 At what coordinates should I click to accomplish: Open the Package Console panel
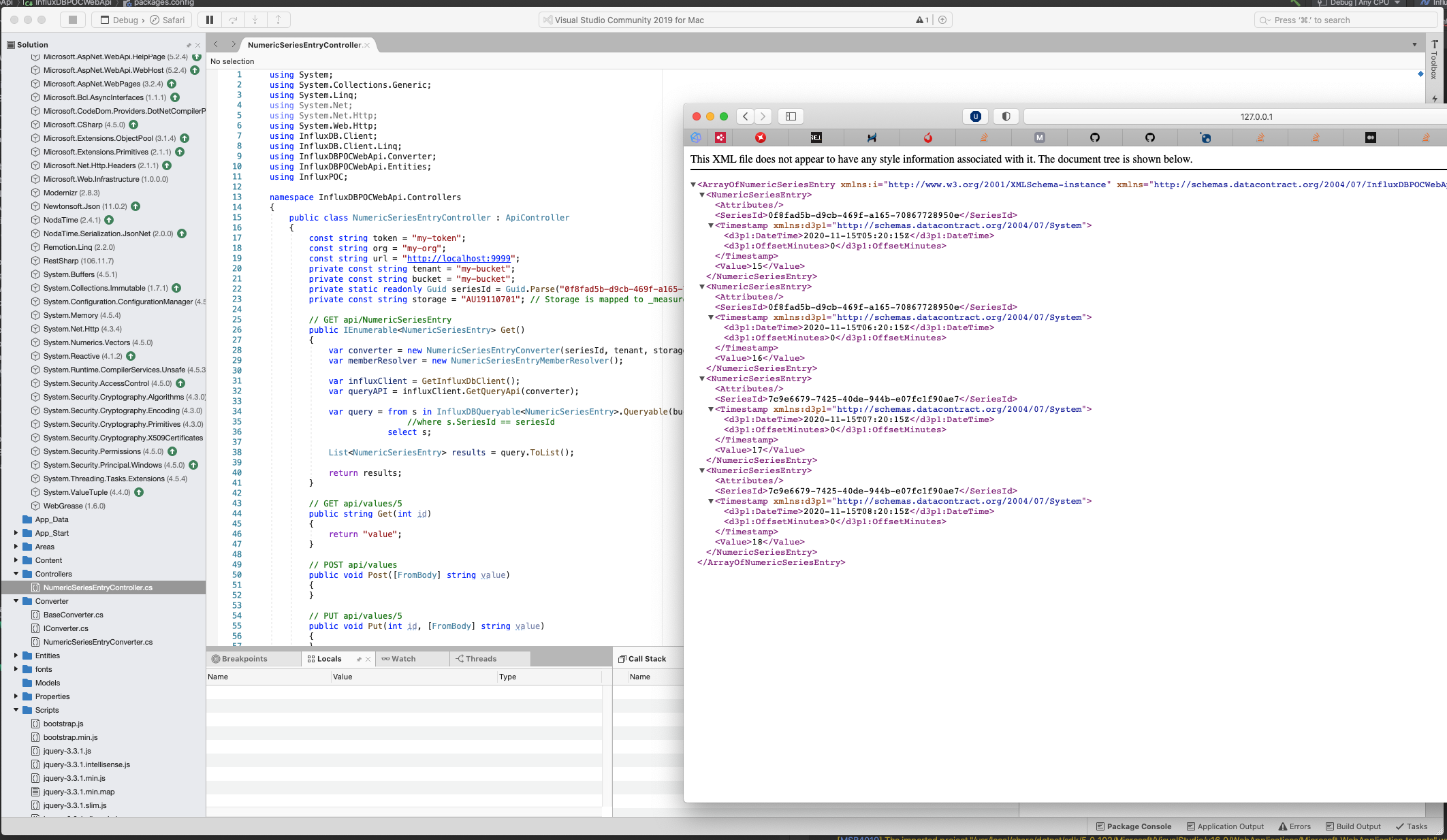tap(1133, 826)
